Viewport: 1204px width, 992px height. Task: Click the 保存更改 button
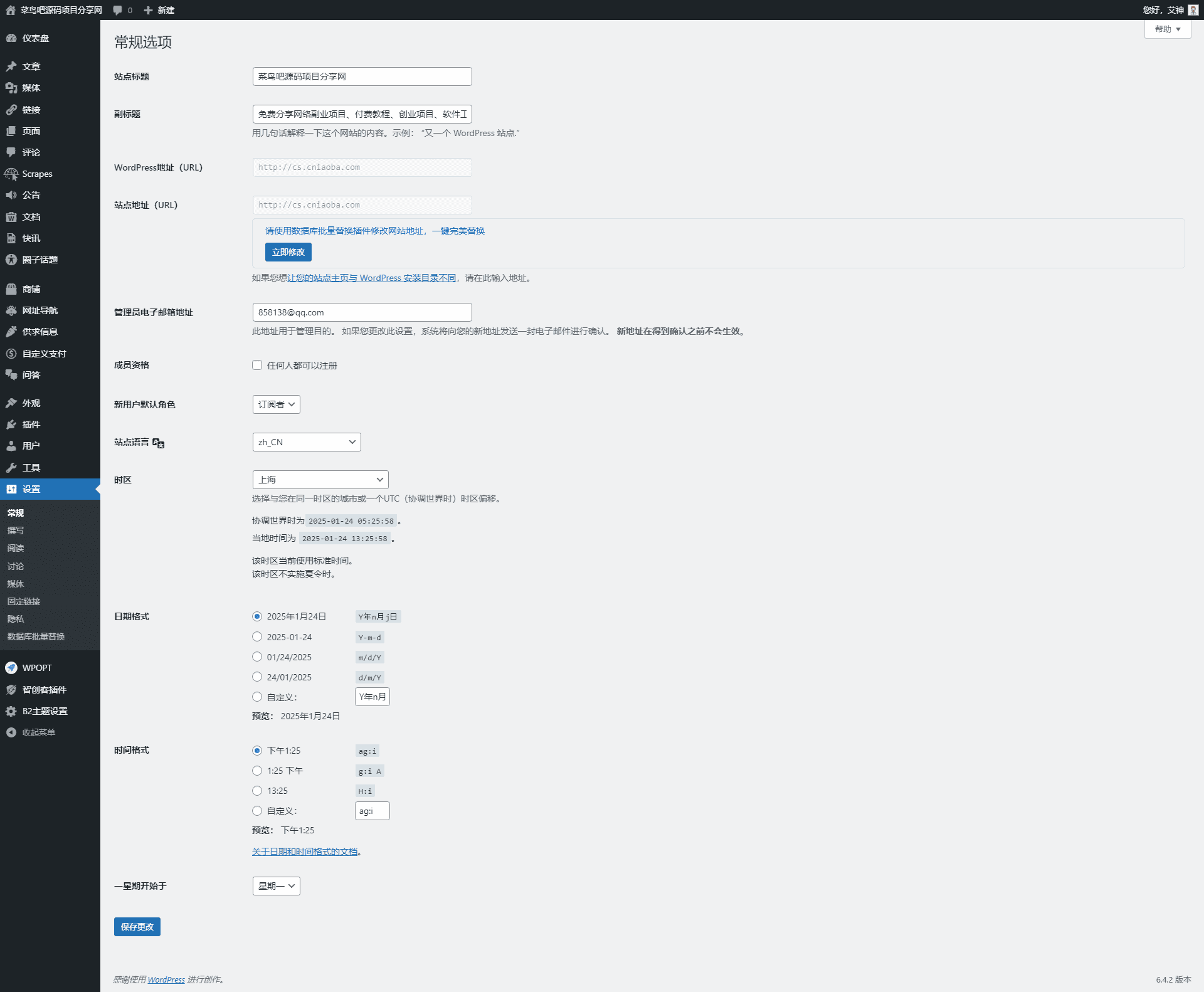[x=137, y=927]
